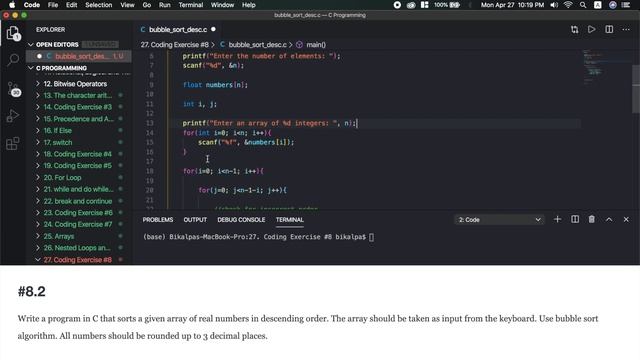The image size is (640, 360).
Task: Open the Extensions view
Action: pos(13,143)
